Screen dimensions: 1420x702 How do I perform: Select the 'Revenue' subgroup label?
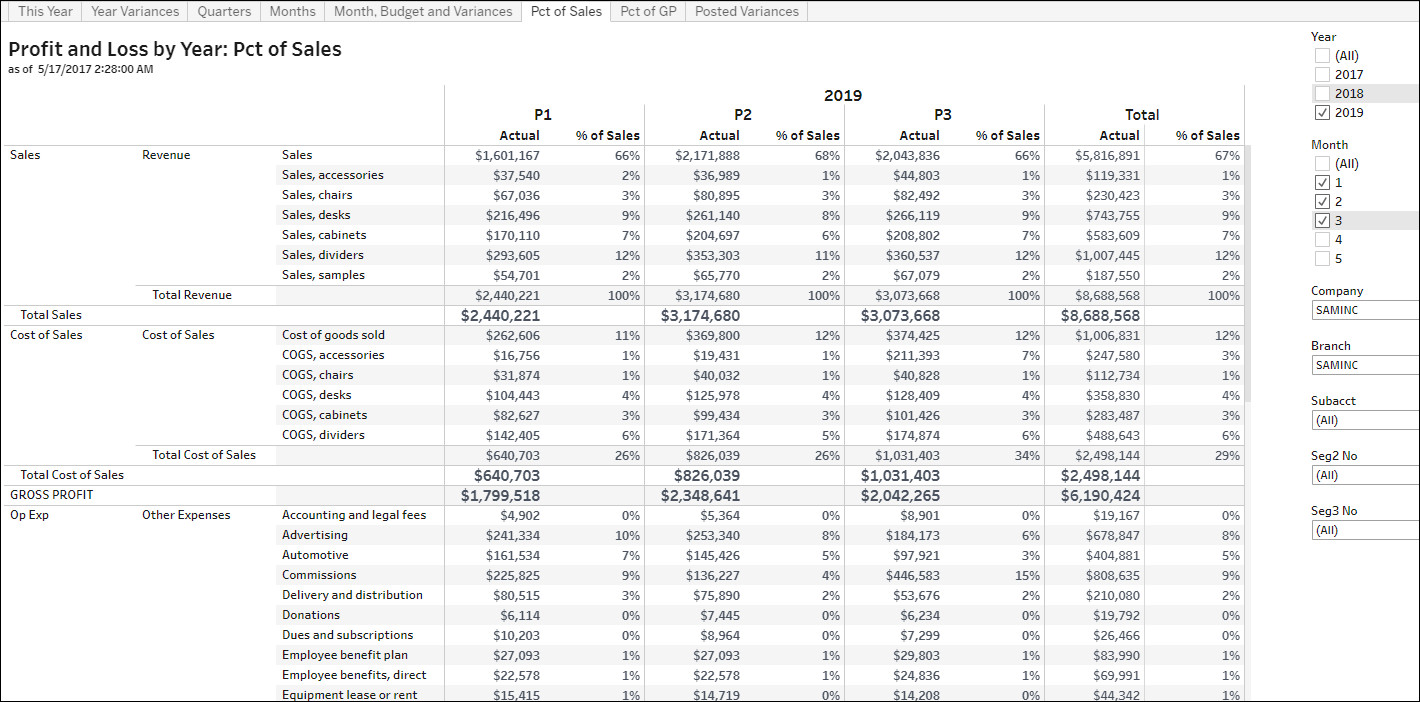tap(166, 155)
